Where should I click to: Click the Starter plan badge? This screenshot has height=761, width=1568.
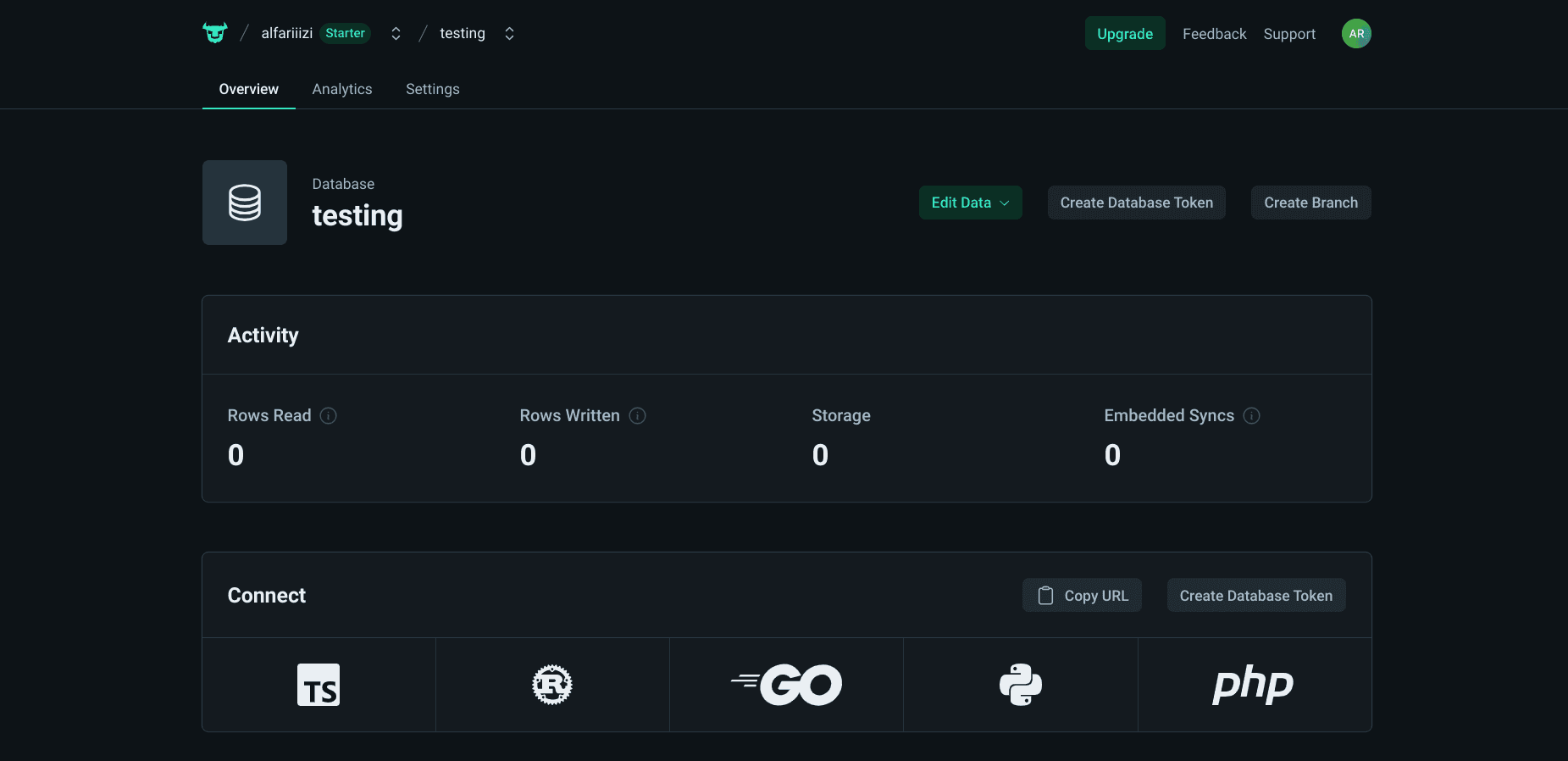pyautogui.click(x=346, y=33)
